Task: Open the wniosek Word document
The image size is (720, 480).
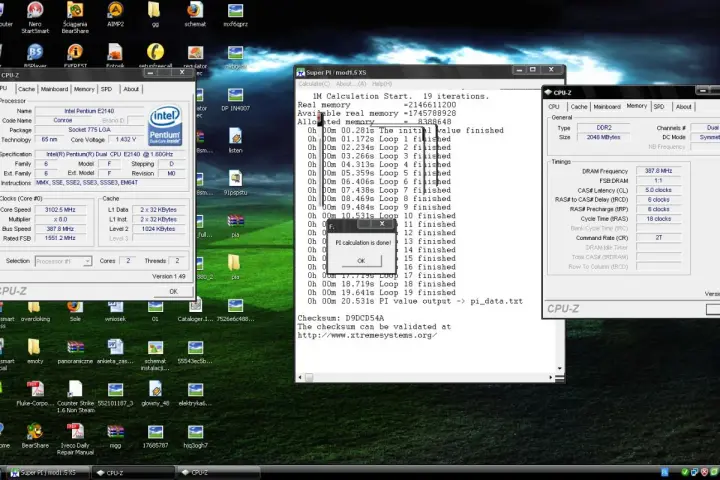Action: tap(115, 311)
